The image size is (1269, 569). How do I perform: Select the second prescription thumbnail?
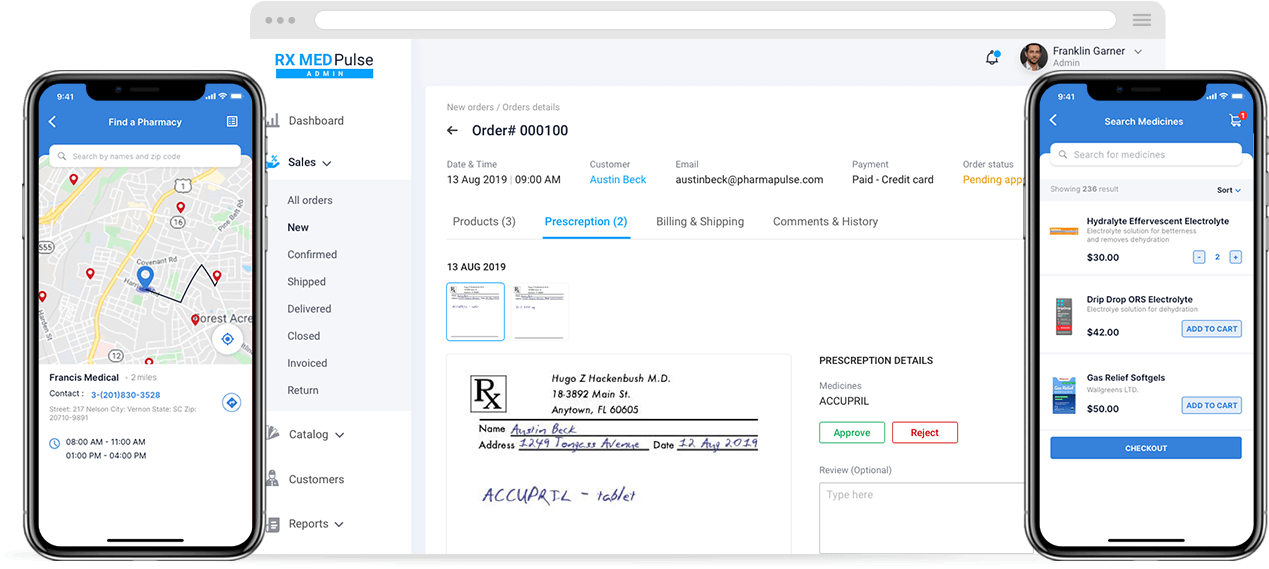pos(540,311)
